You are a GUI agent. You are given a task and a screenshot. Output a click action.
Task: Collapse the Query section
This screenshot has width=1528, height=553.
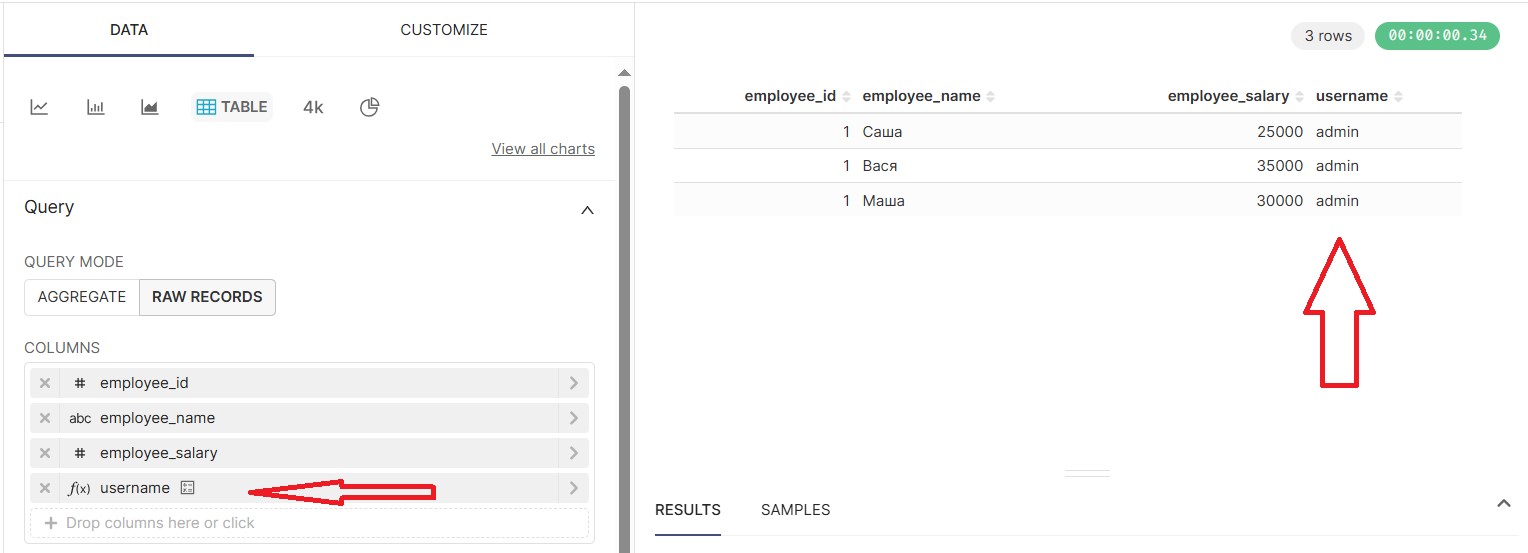588,210
